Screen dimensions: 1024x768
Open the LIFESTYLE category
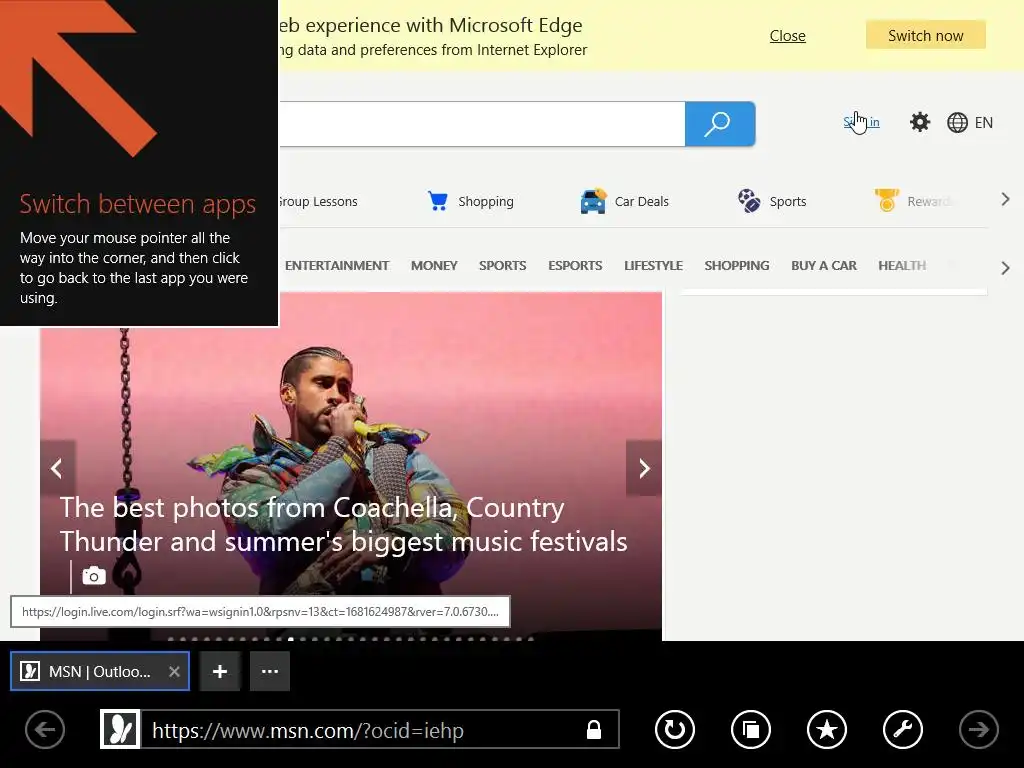[x=653, y=266]
